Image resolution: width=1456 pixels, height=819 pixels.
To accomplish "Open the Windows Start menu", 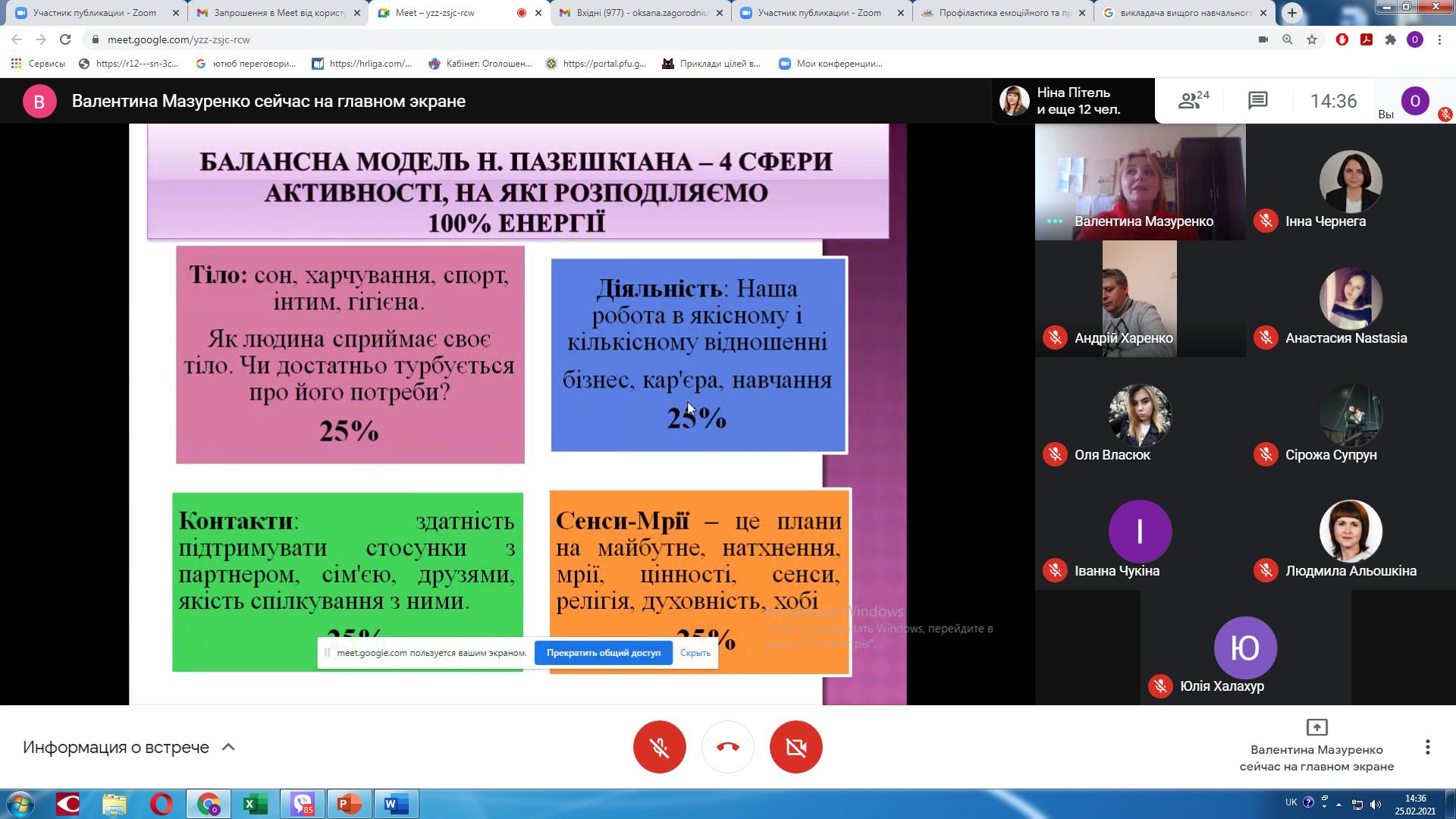I will tap(20, 804).
